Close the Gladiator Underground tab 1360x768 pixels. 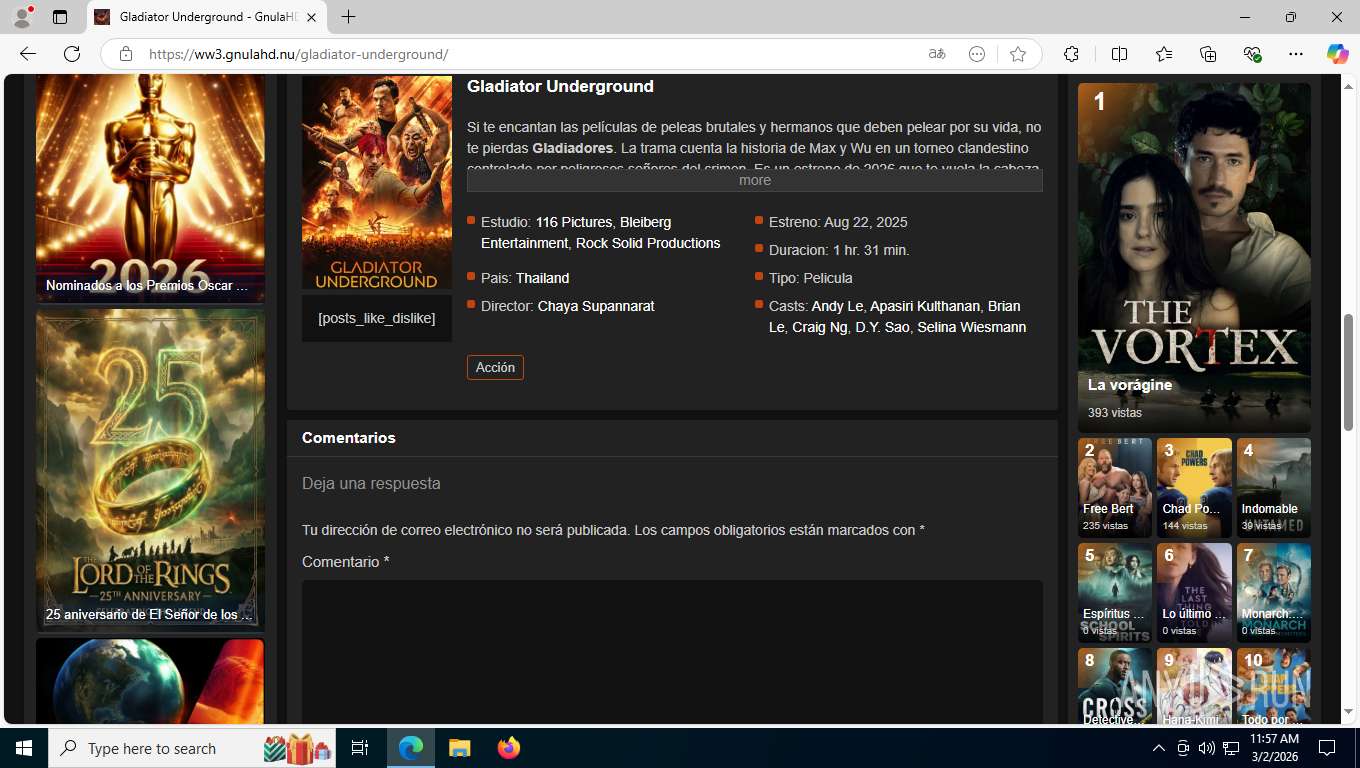[x=312, y=17]
